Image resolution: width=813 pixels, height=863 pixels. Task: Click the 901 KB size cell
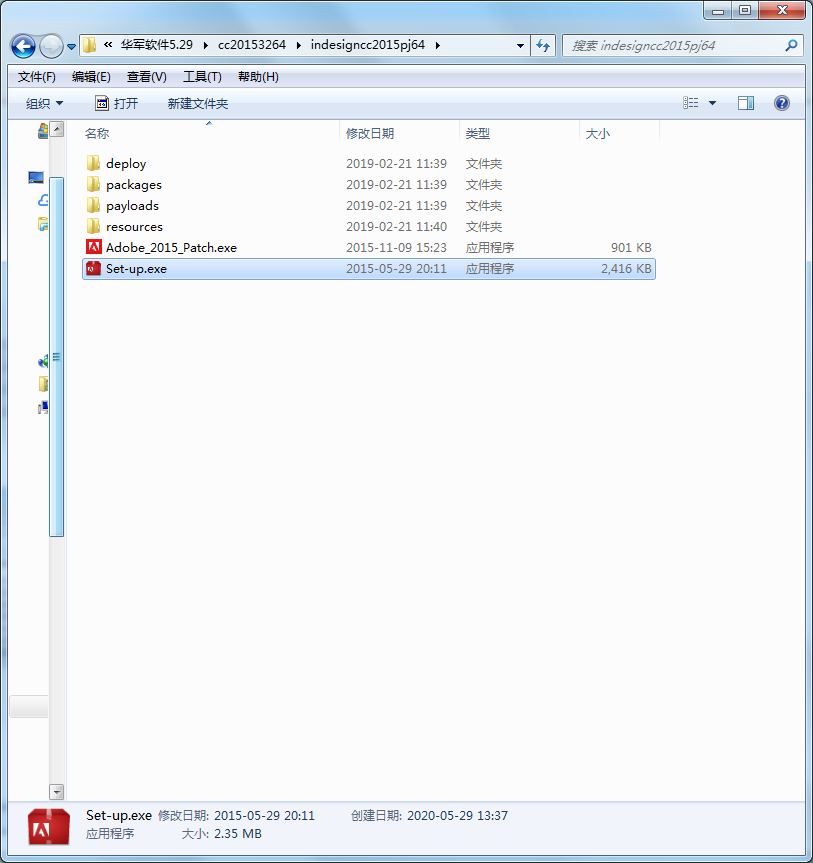click(x=631, y=248)
